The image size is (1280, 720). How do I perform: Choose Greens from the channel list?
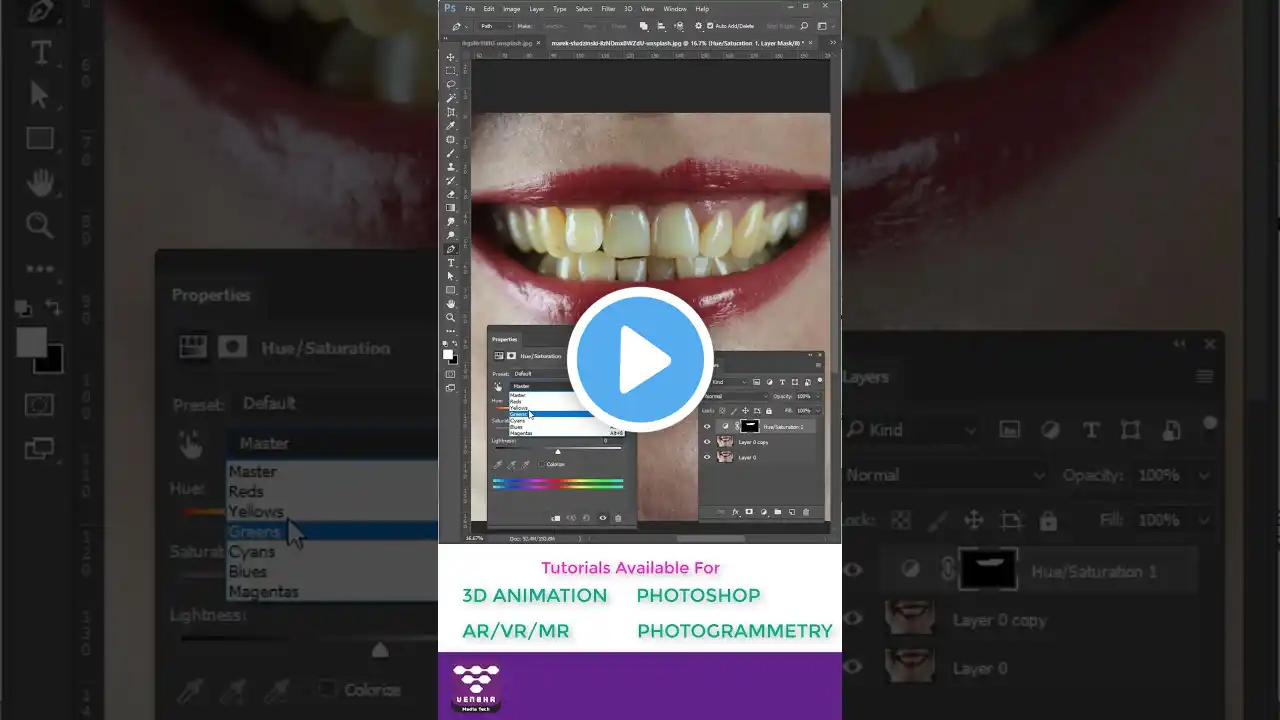[519, 414]
